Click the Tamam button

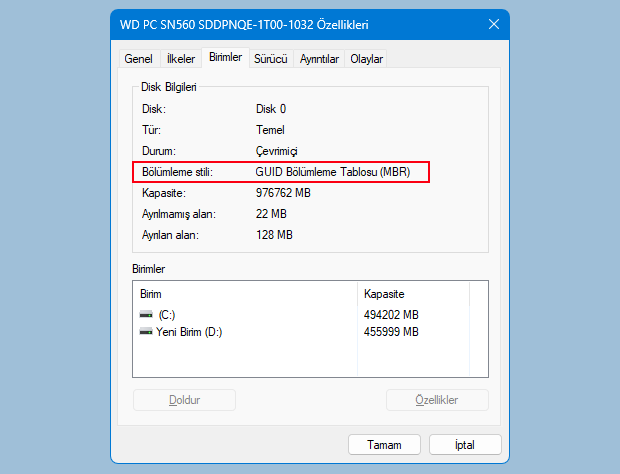[x=384, y=445]
